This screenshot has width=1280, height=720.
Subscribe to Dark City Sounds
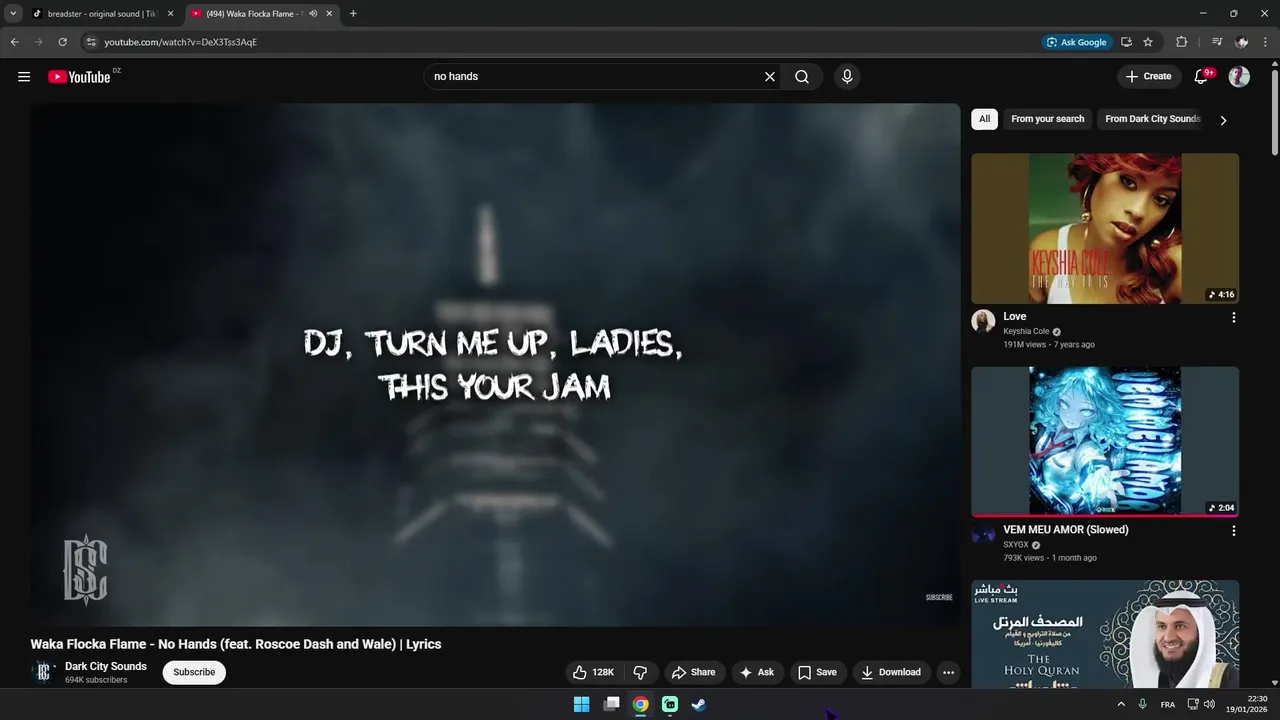(194, 672)
